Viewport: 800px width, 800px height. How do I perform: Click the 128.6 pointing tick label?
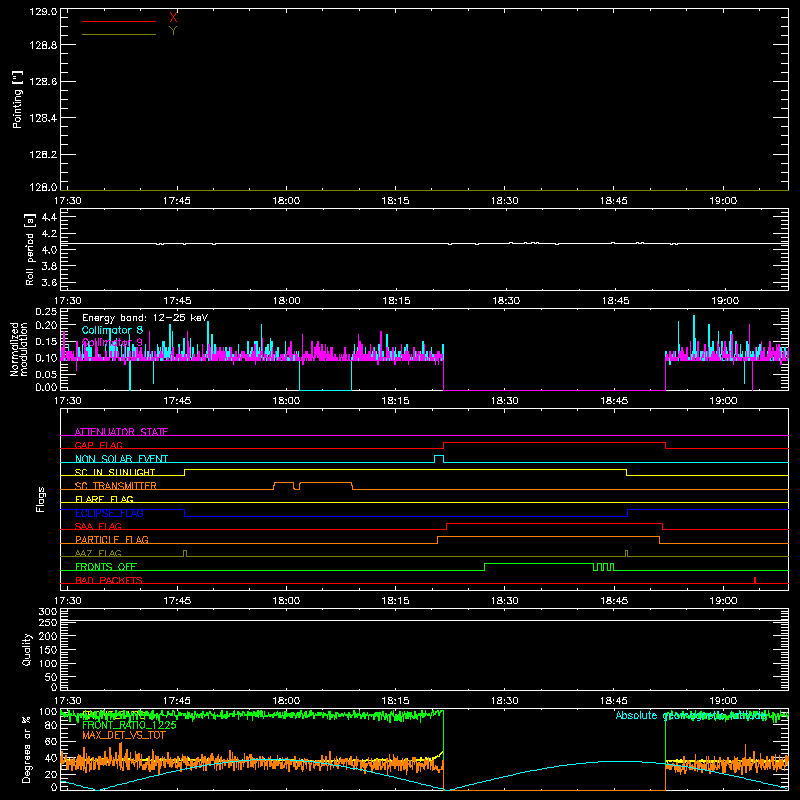[x=43, y=82]
